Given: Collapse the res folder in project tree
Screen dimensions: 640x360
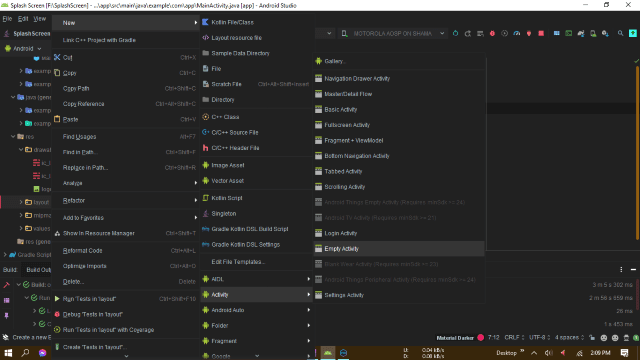Looking at the screenshot, I should coord(13,136).
